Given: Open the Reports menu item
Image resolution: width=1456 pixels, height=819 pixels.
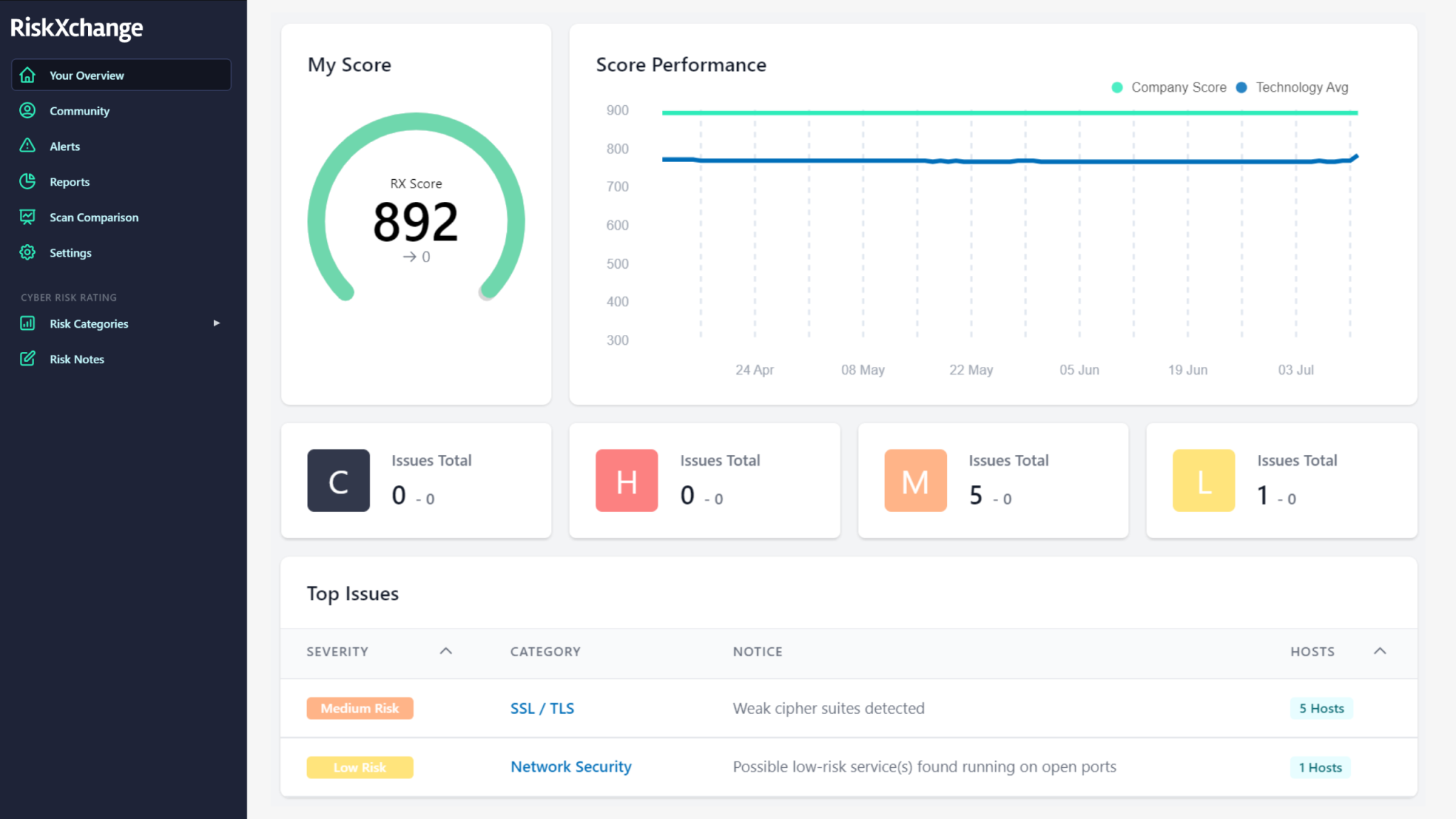Looking at the screenshot, I should 70,182.
